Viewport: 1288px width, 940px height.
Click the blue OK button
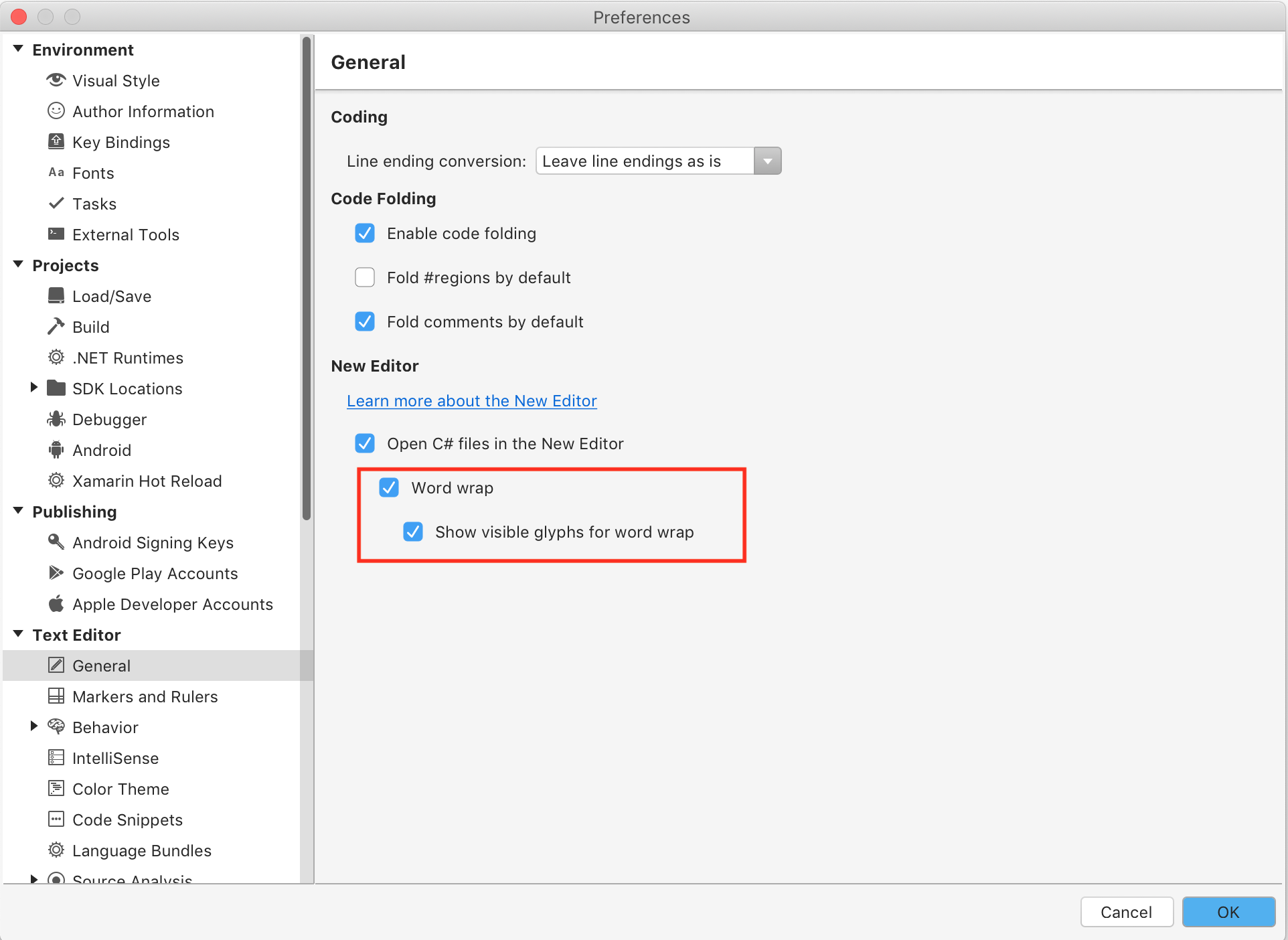pos(1228,912)
